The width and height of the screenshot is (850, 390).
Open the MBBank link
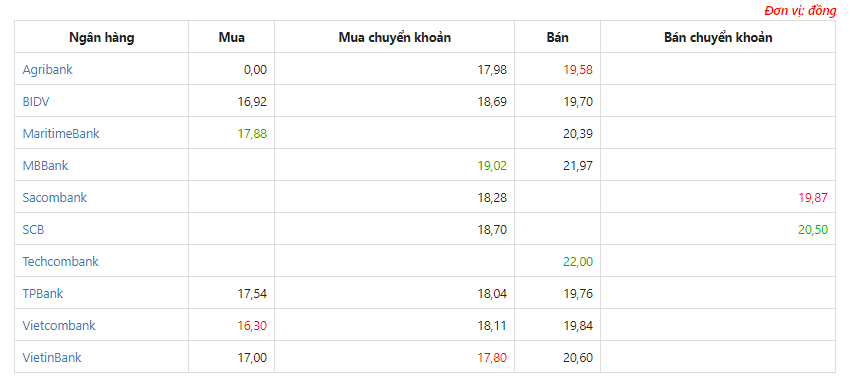pyautogui.click(x=45, y=165)
